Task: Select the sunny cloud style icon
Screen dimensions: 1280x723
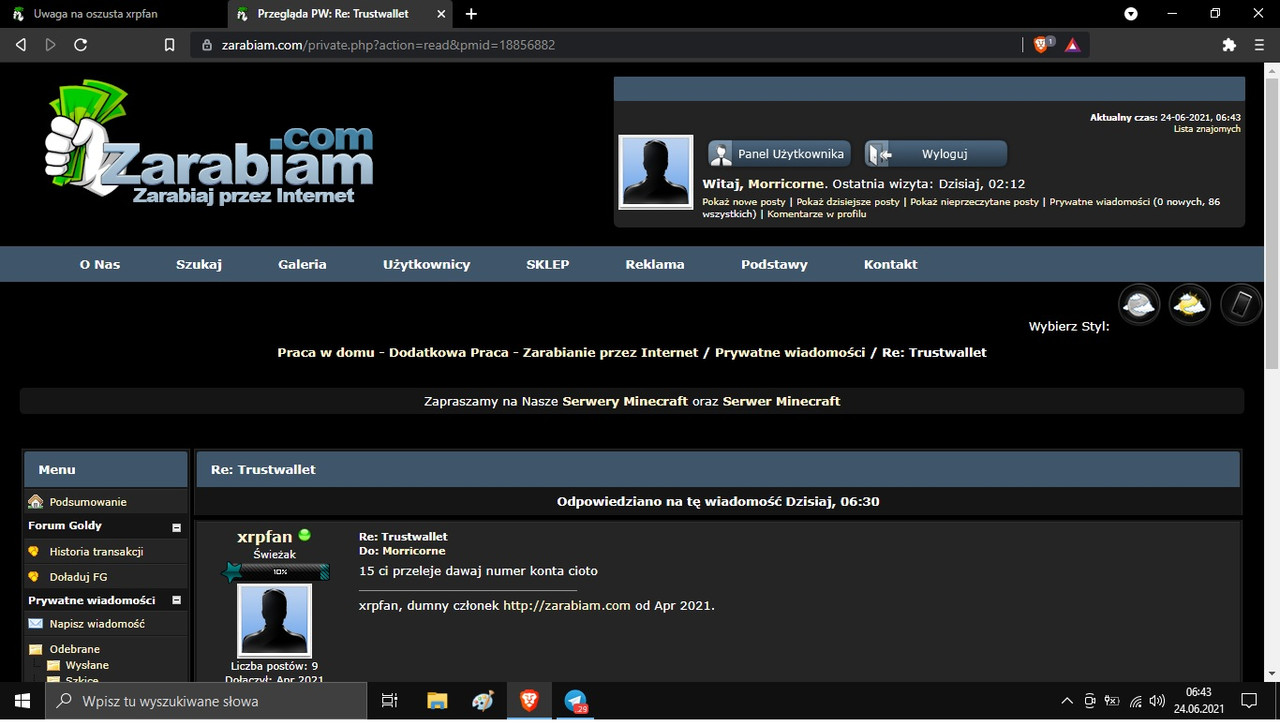Action: tap(1189, 304)
